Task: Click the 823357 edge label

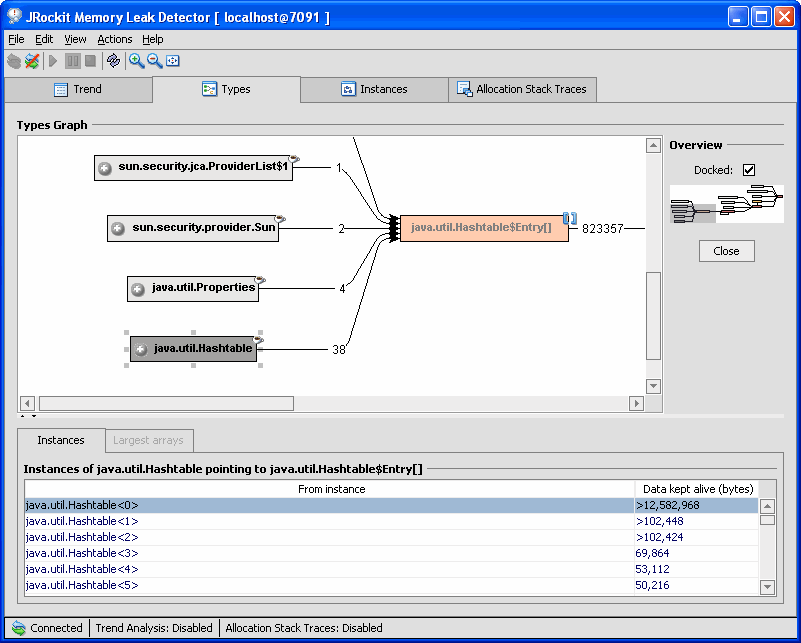Action: tap(603, 229)
